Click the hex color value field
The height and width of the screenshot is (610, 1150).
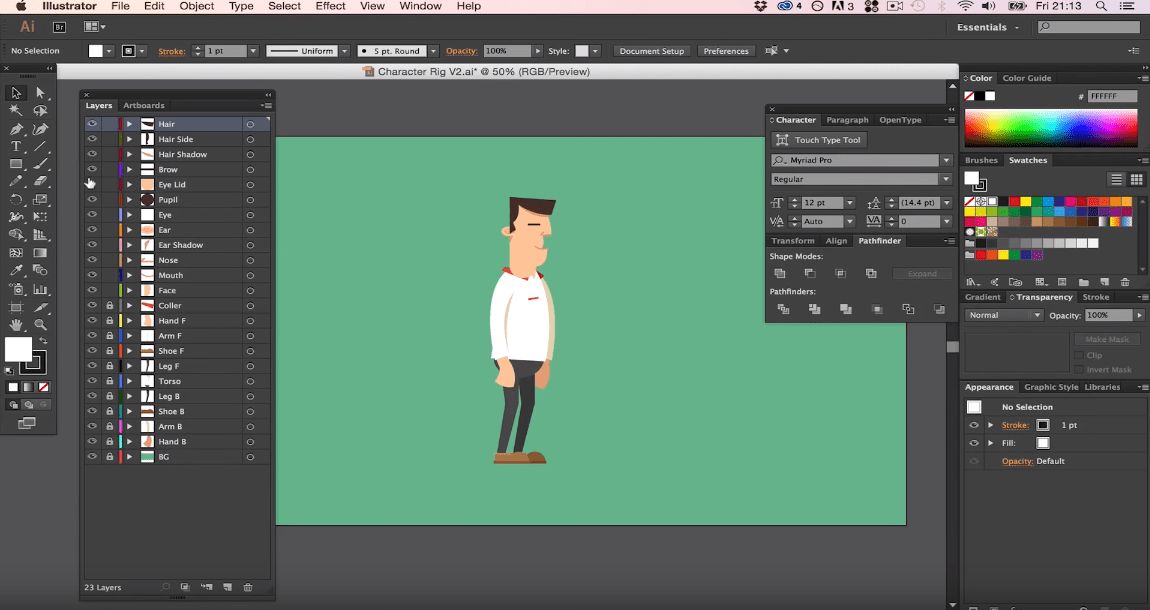coord(1113,96)
